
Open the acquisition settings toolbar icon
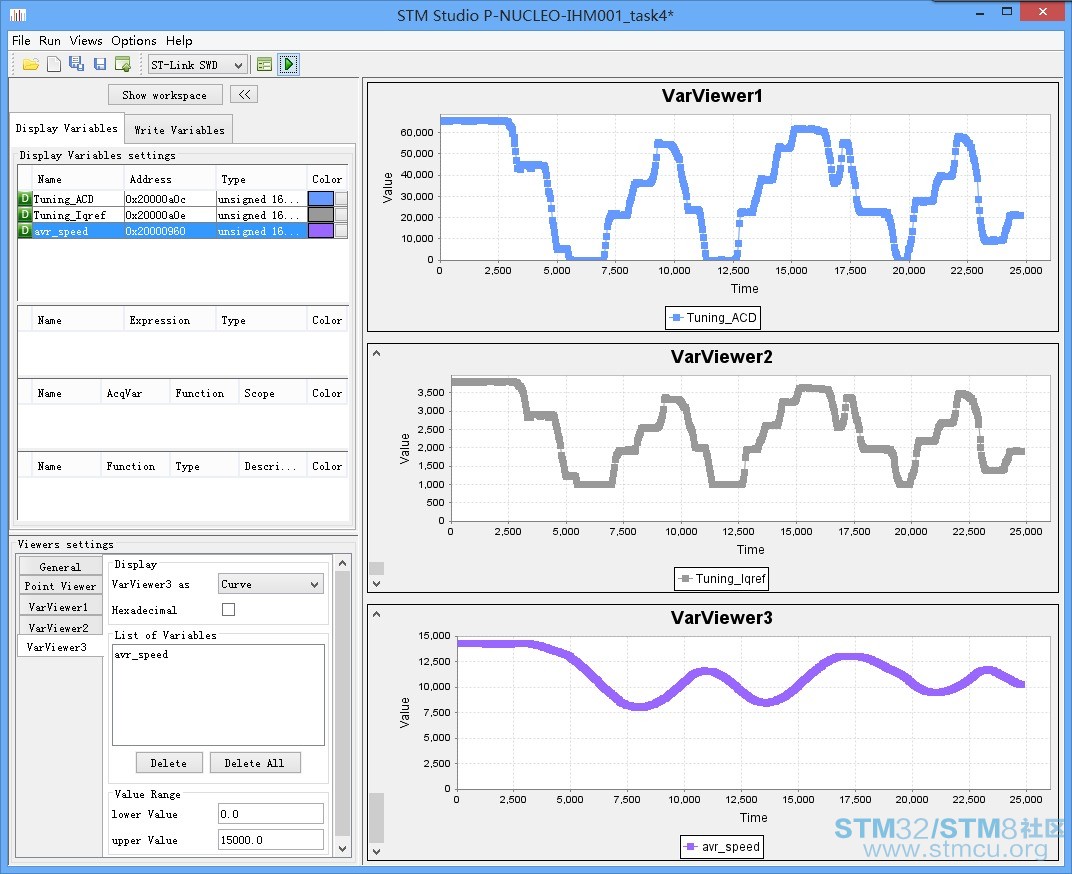click(x=264, y=64)
